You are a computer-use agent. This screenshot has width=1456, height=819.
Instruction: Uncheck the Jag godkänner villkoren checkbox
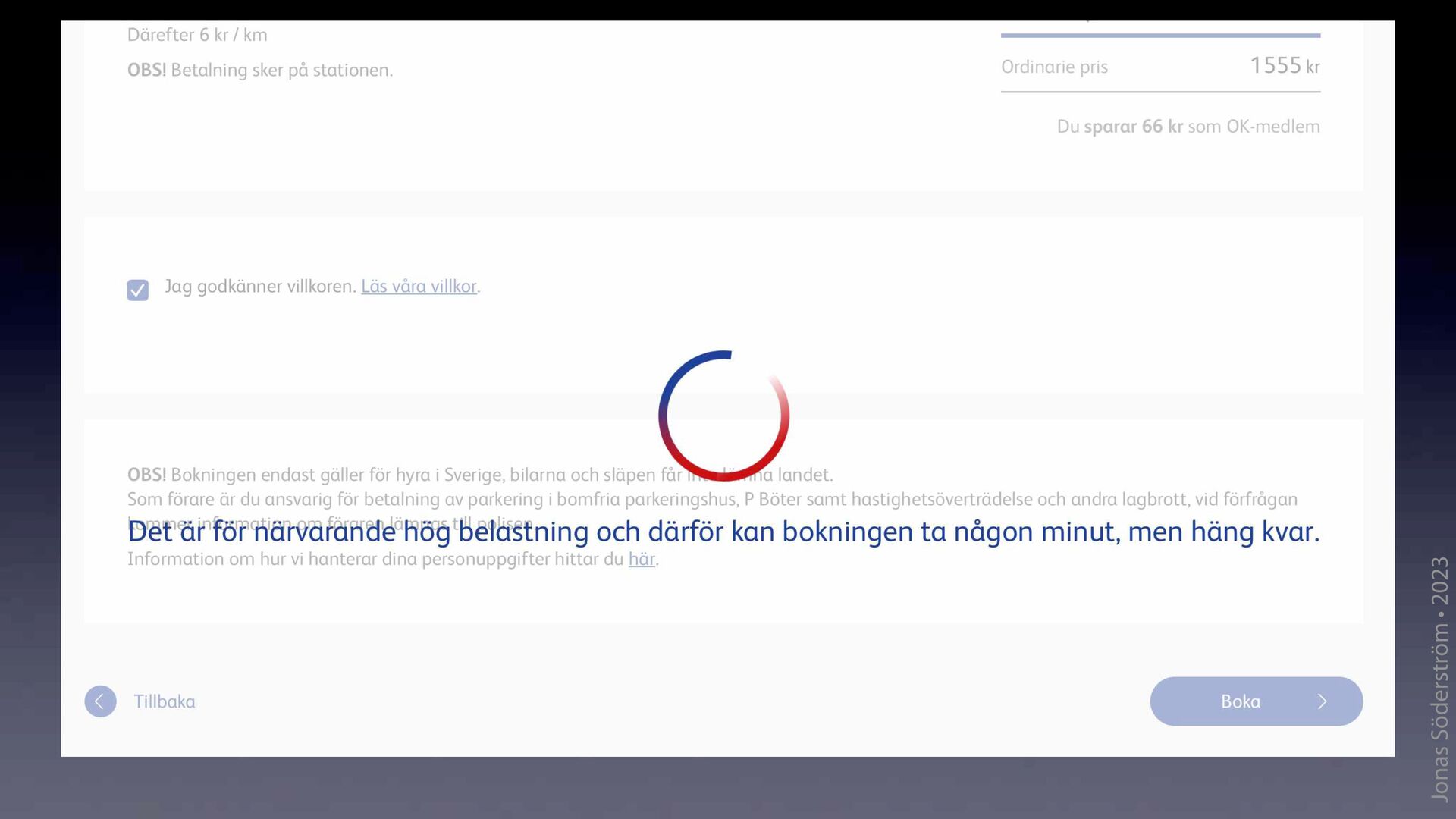click(137, 290)
